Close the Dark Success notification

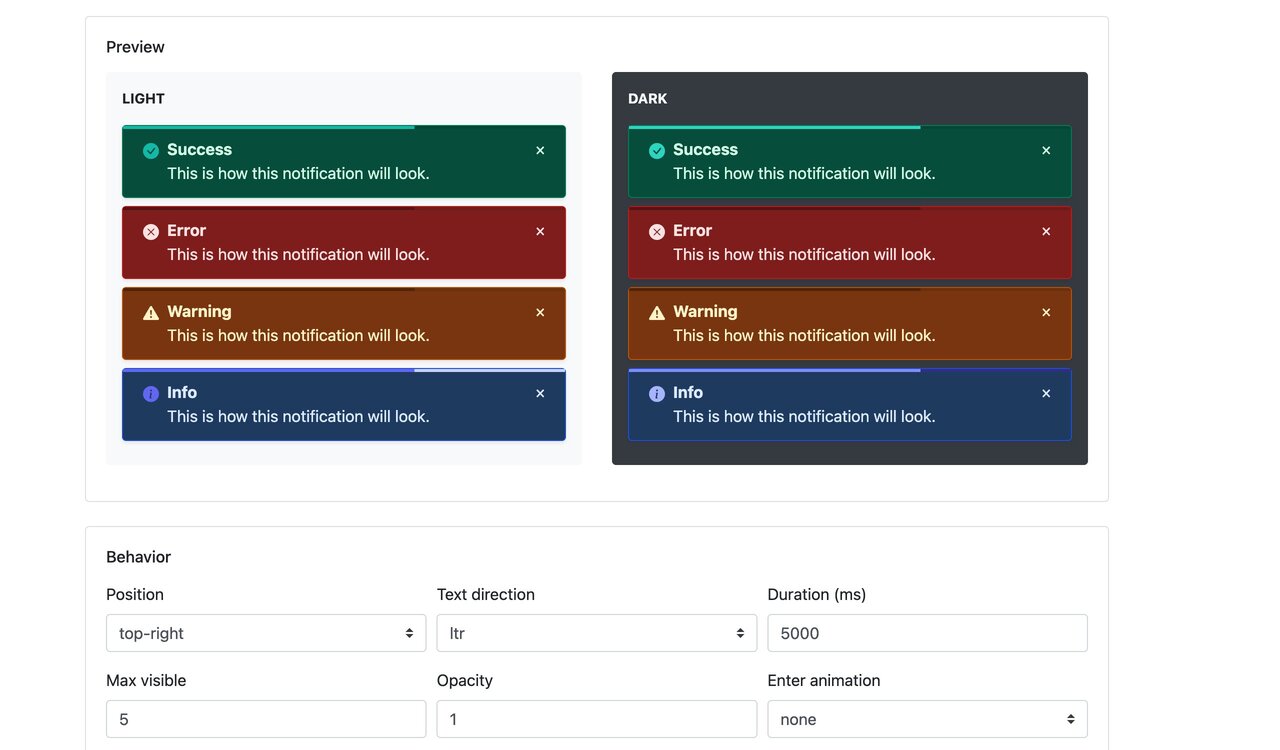[1046, 150]
